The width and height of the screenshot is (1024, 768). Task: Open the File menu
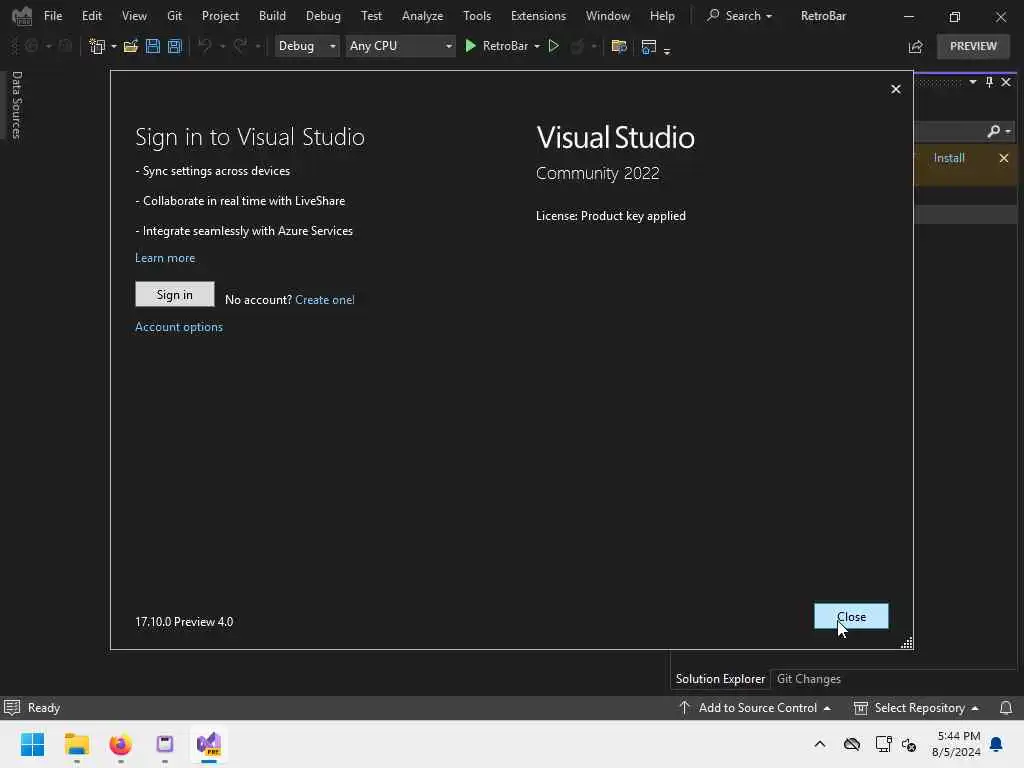(x=53, y=16)
